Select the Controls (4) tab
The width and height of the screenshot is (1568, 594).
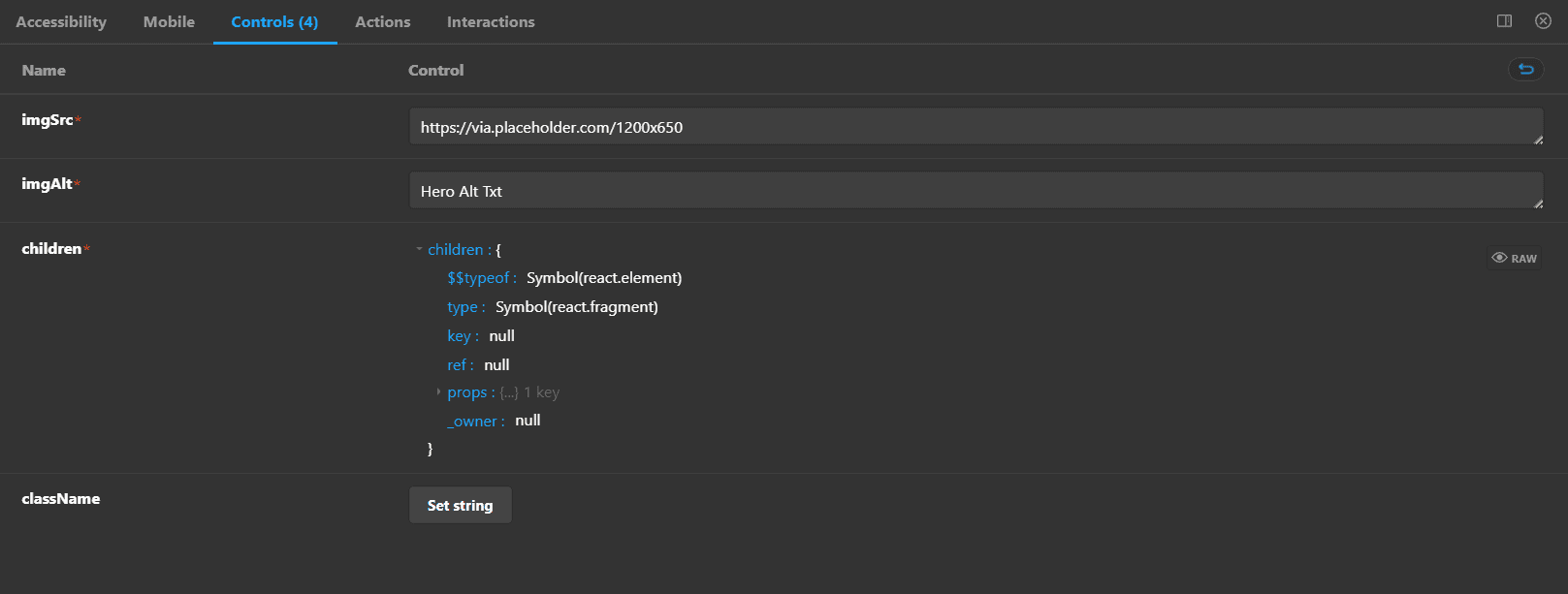point(274,21)
